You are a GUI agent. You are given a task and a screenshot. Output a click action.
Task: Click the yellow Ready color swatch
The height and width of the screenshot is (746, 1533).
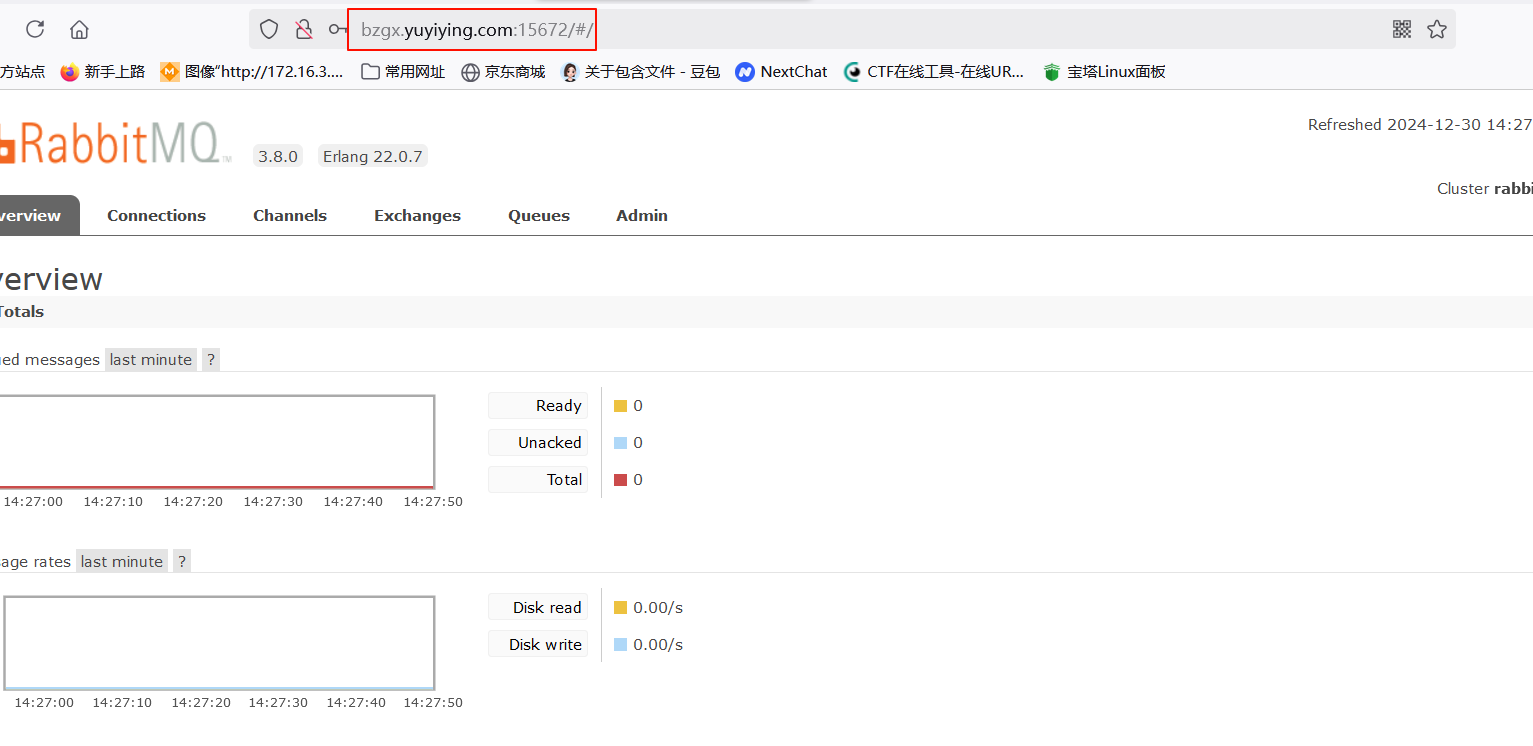point(620,406)
